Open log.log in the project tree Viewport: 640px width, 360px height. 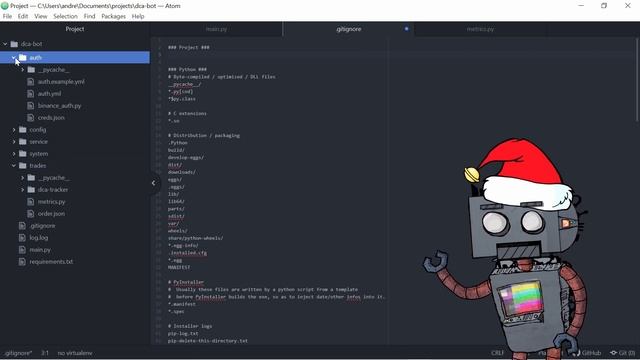tap(38, 238)
